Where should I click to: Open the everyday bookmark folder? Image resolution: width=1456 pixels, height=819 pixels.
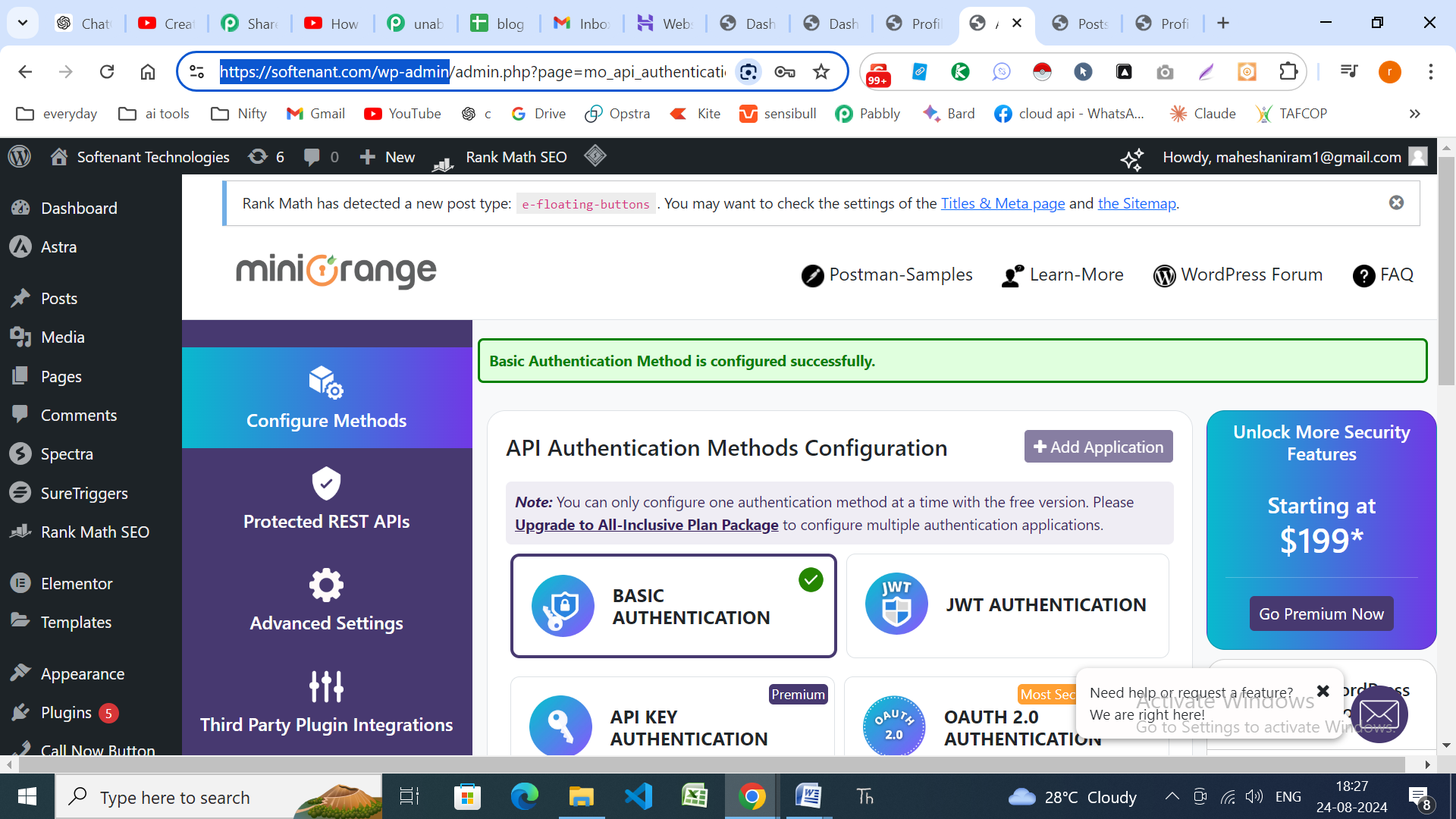click(x=57, y=114)
